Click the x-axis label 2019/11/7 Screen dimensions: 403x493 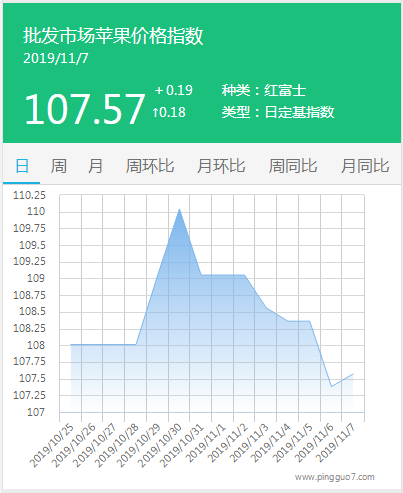click(336, 443)
